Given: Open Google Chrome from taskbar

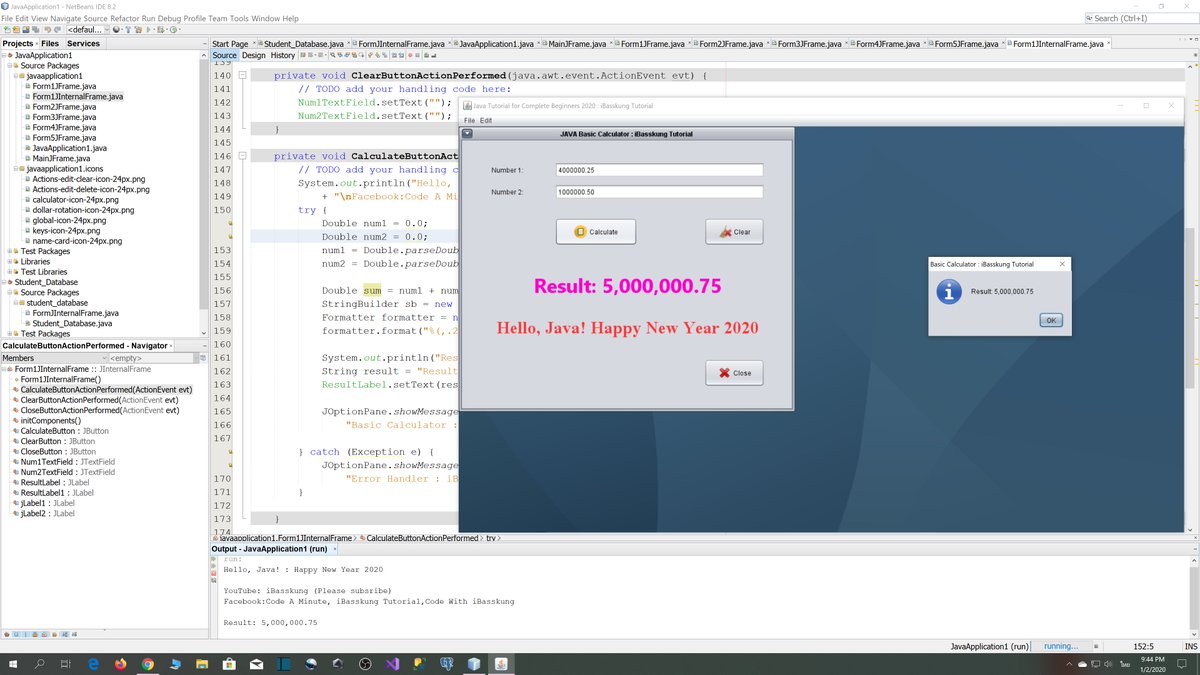Looking at the screenshot, I should [x=147, y=663].
